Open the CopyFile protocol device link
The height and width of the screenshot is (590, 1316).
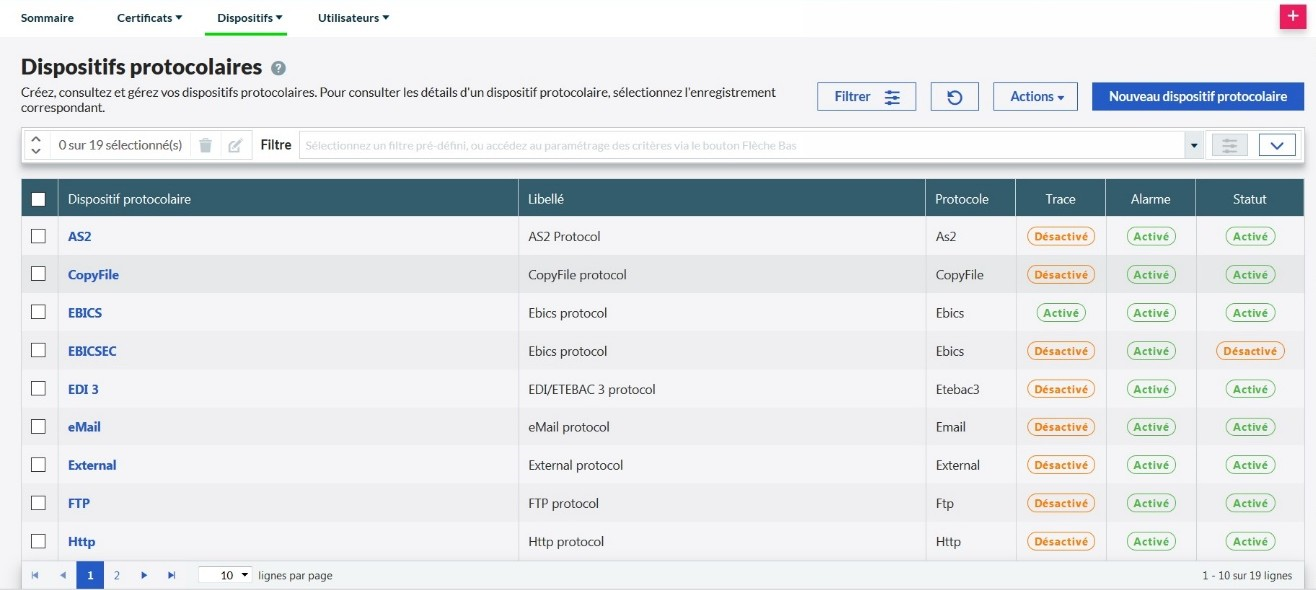[x=93, y=275]
